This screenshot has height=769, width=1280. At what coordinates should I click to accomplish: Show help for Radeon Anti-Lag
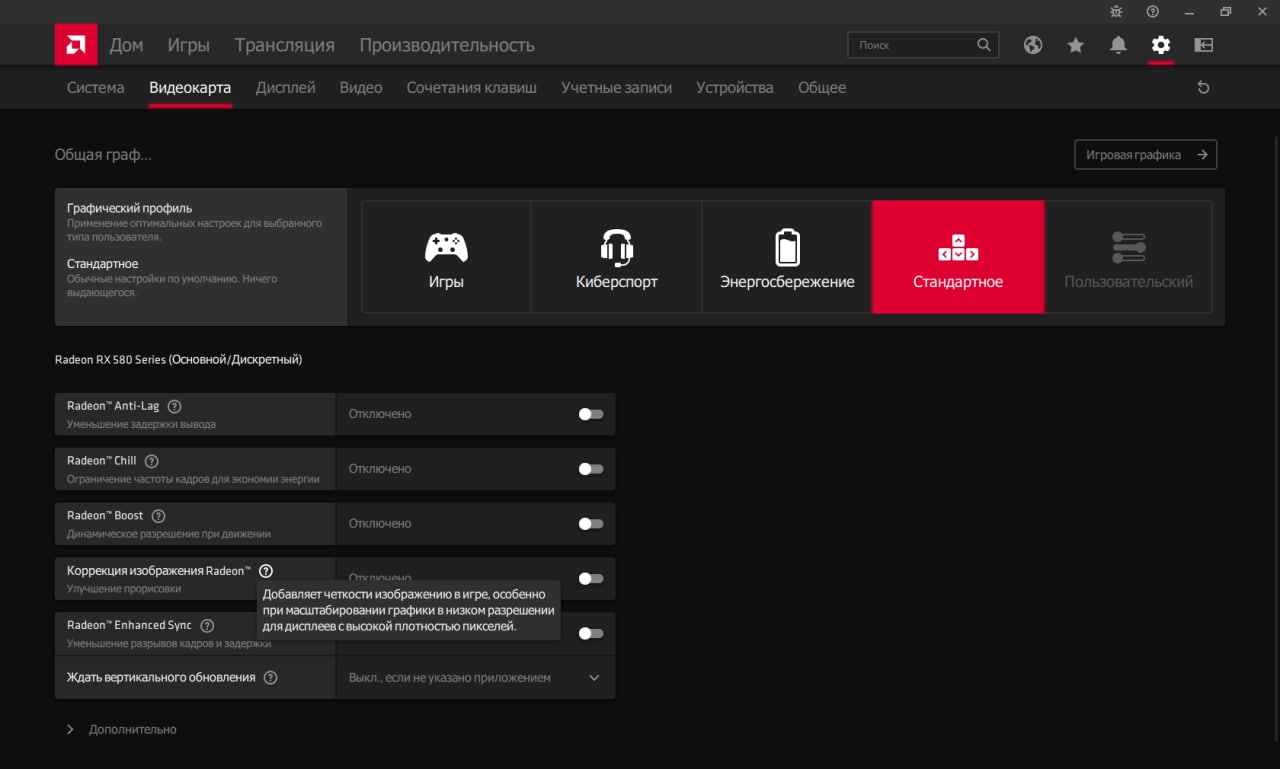point(175,406)
